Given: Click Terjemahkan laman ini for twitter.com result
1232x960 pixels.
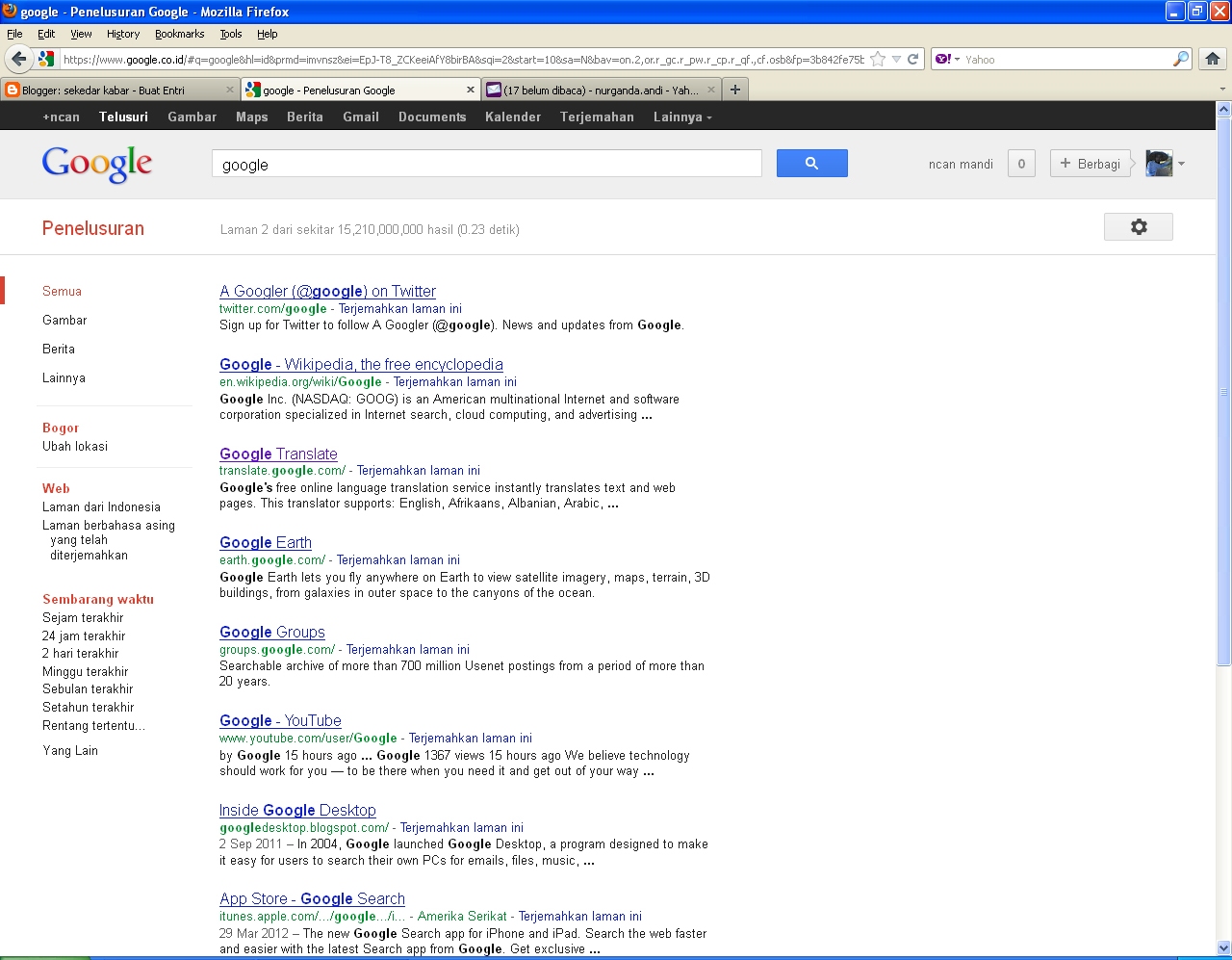Looking at the screenshot, I should click(x=400, y=308).
